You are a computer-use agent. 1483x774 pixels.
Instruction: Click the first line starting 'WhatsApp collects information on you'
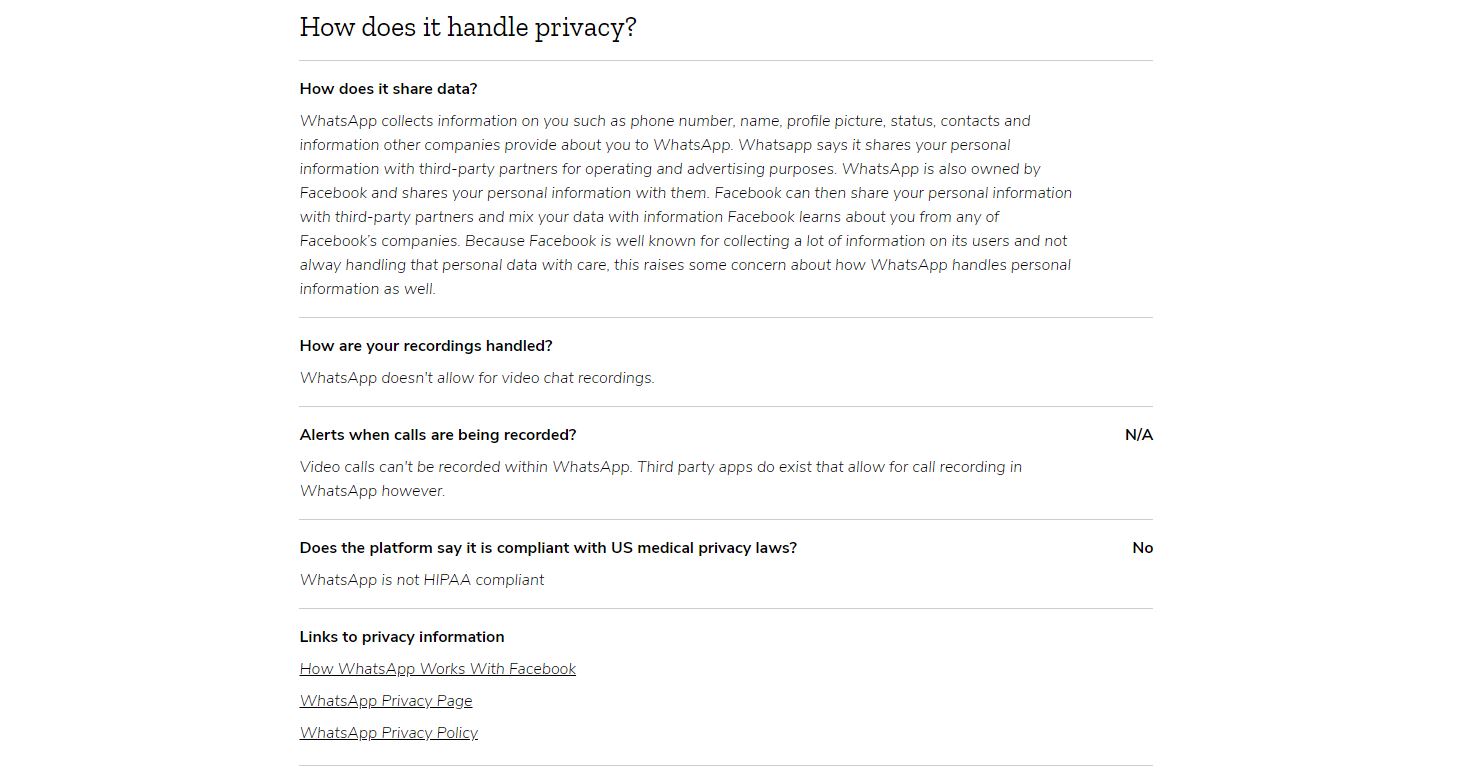tap(665, 121)
